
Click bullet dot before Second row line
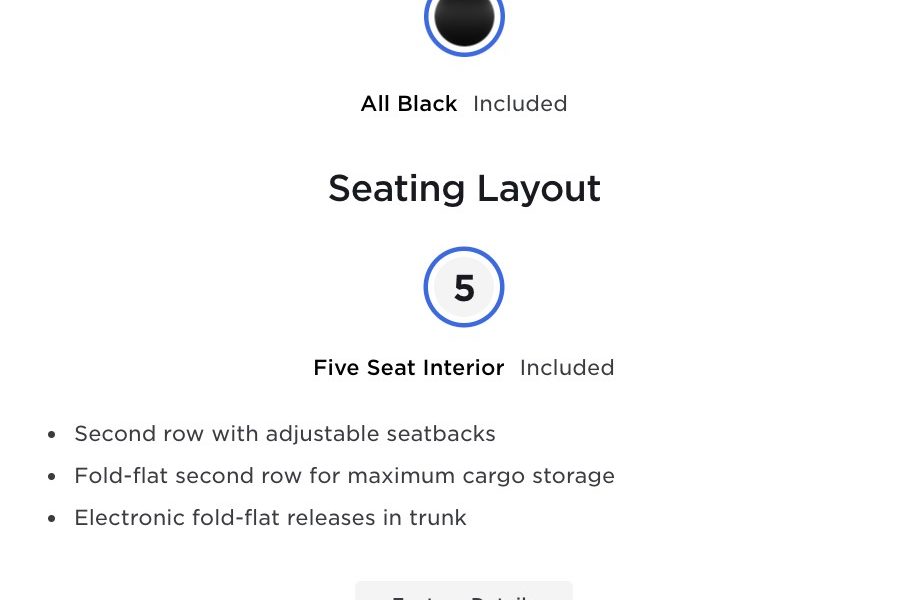coord(52,434)
